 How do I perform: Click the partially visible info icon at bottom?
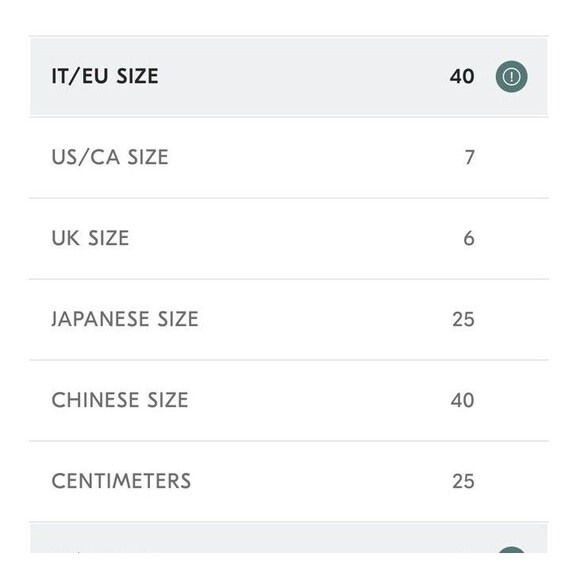512,549
